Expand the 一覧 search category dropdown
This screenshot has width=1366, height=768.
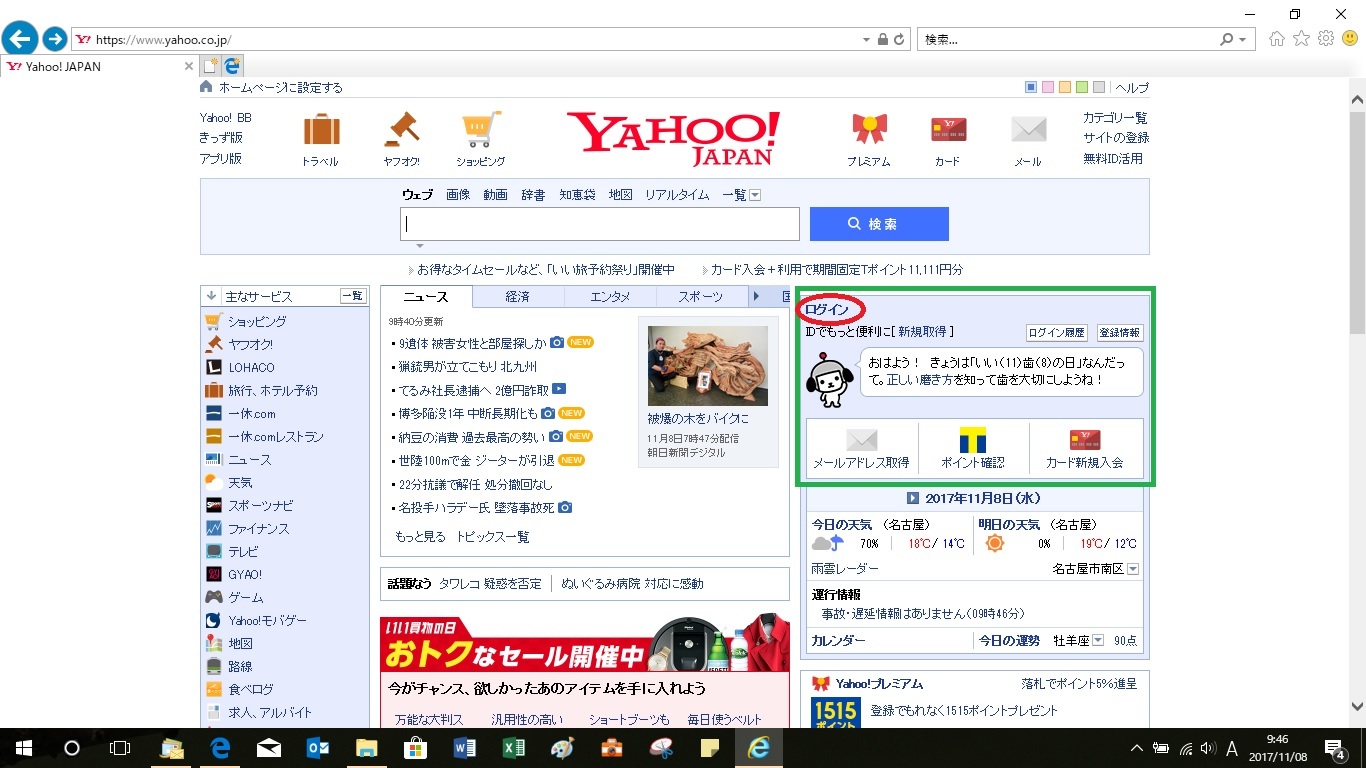click(x=755, y=195)
